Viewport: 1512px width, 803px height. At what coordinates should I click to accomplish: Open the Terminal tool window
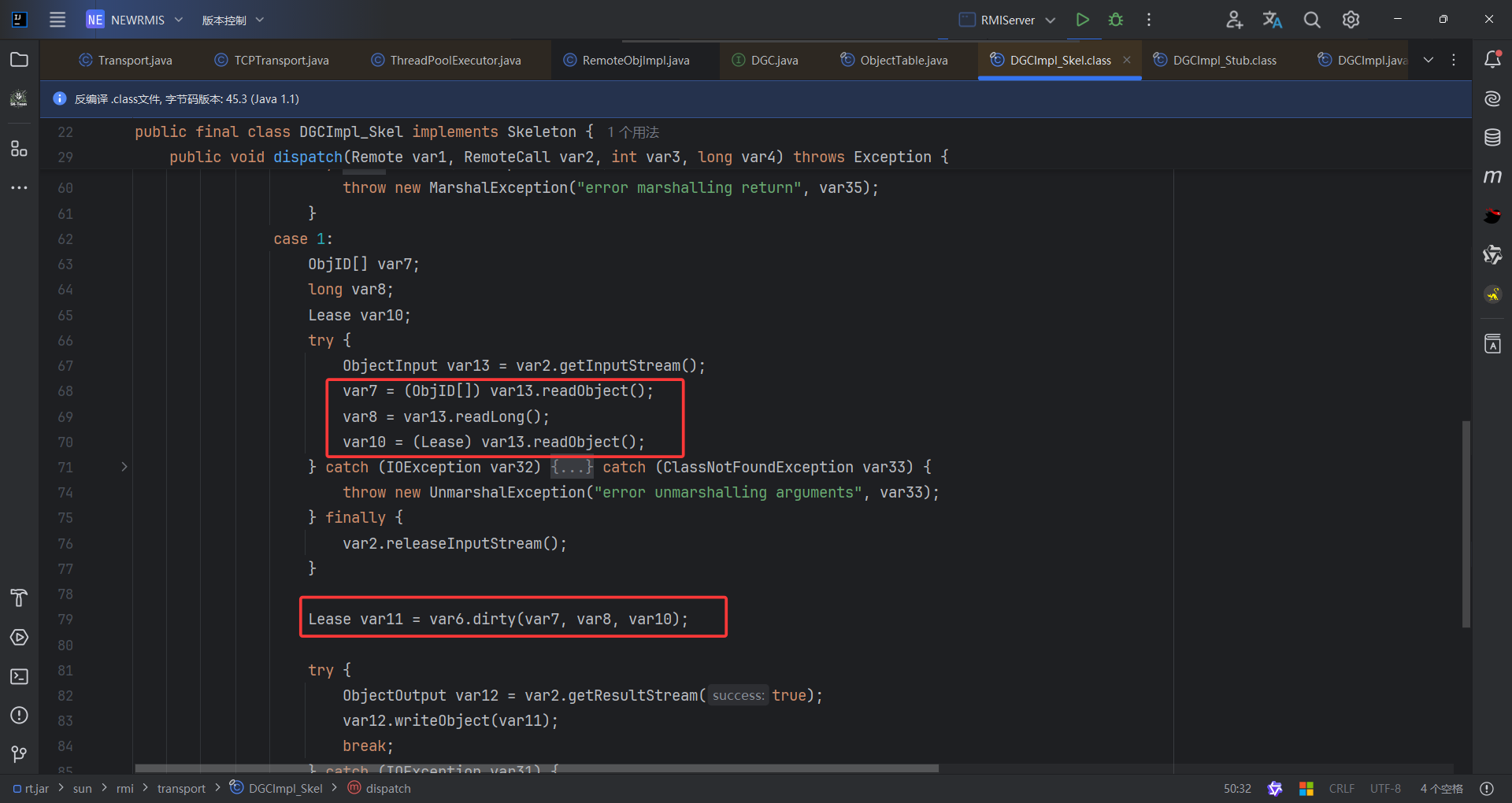click(x=20, y=677)
